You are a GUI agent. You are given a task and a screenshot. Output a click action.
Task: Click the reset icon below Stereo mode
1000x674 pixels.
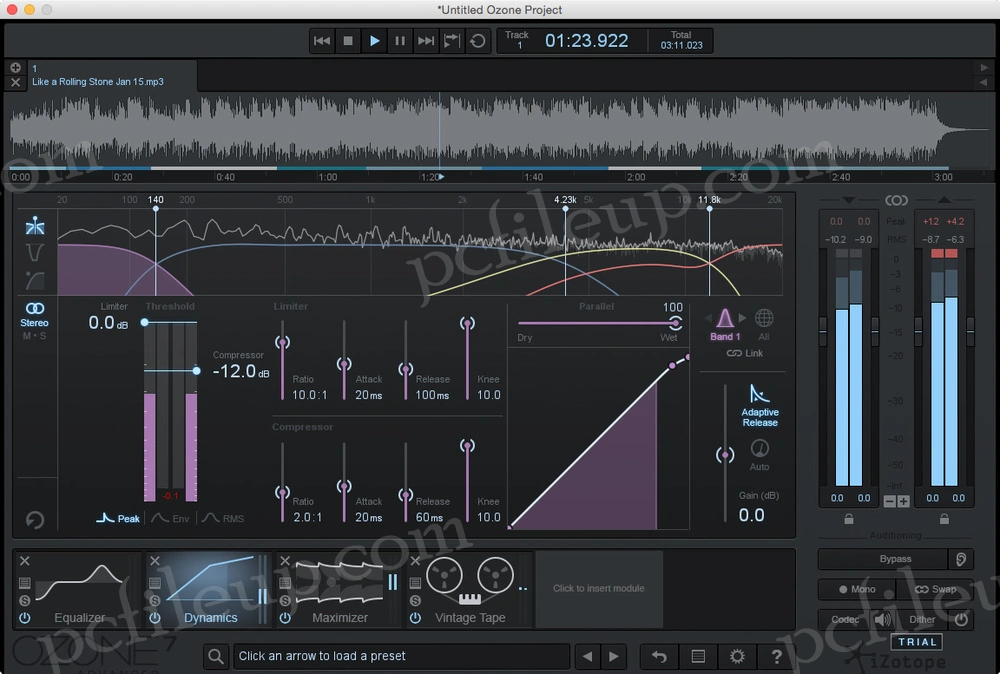click(35, 520)
